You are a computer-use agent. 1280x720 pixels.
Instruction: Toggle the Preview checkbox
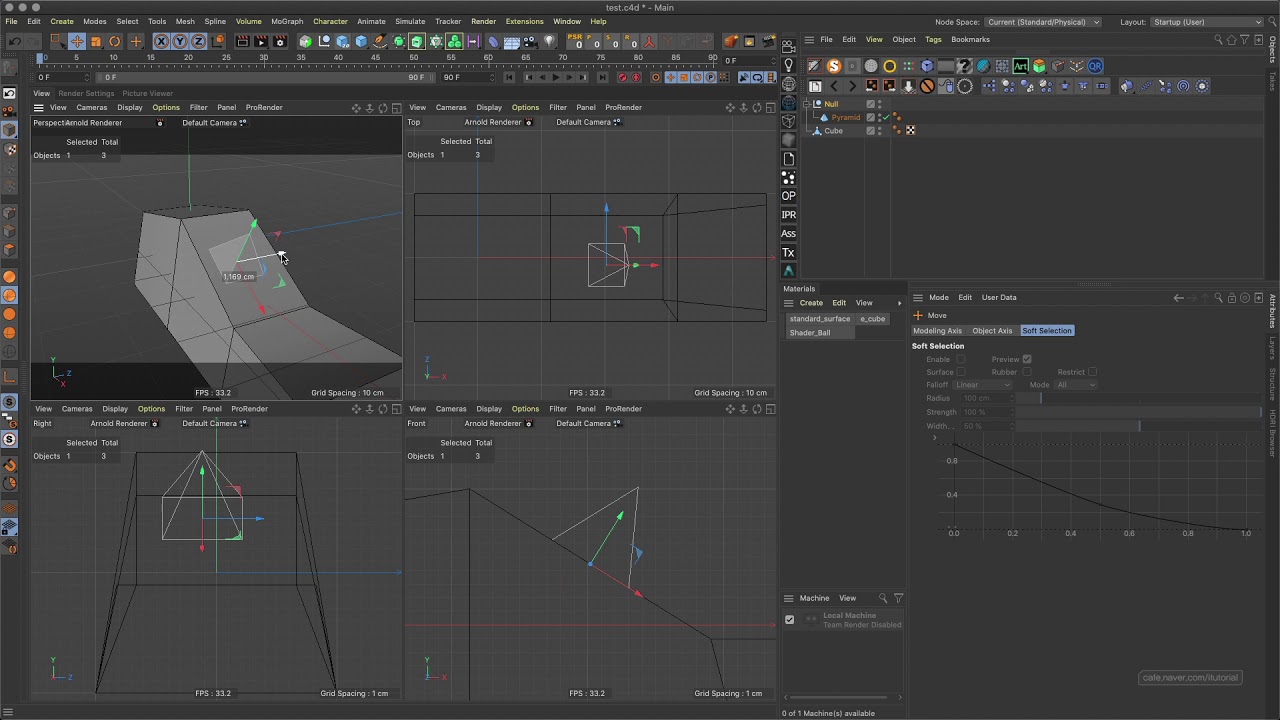(x=1027, y=359)
